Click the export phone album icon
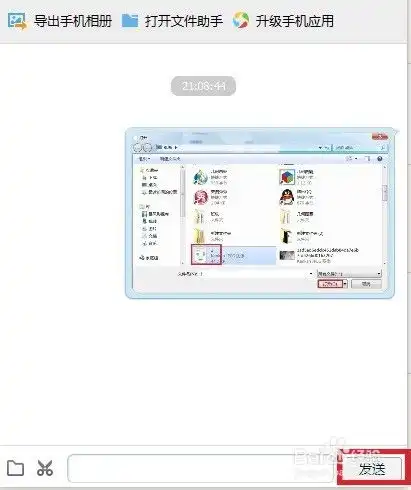The image size is (411, 490). pos(17,21)
